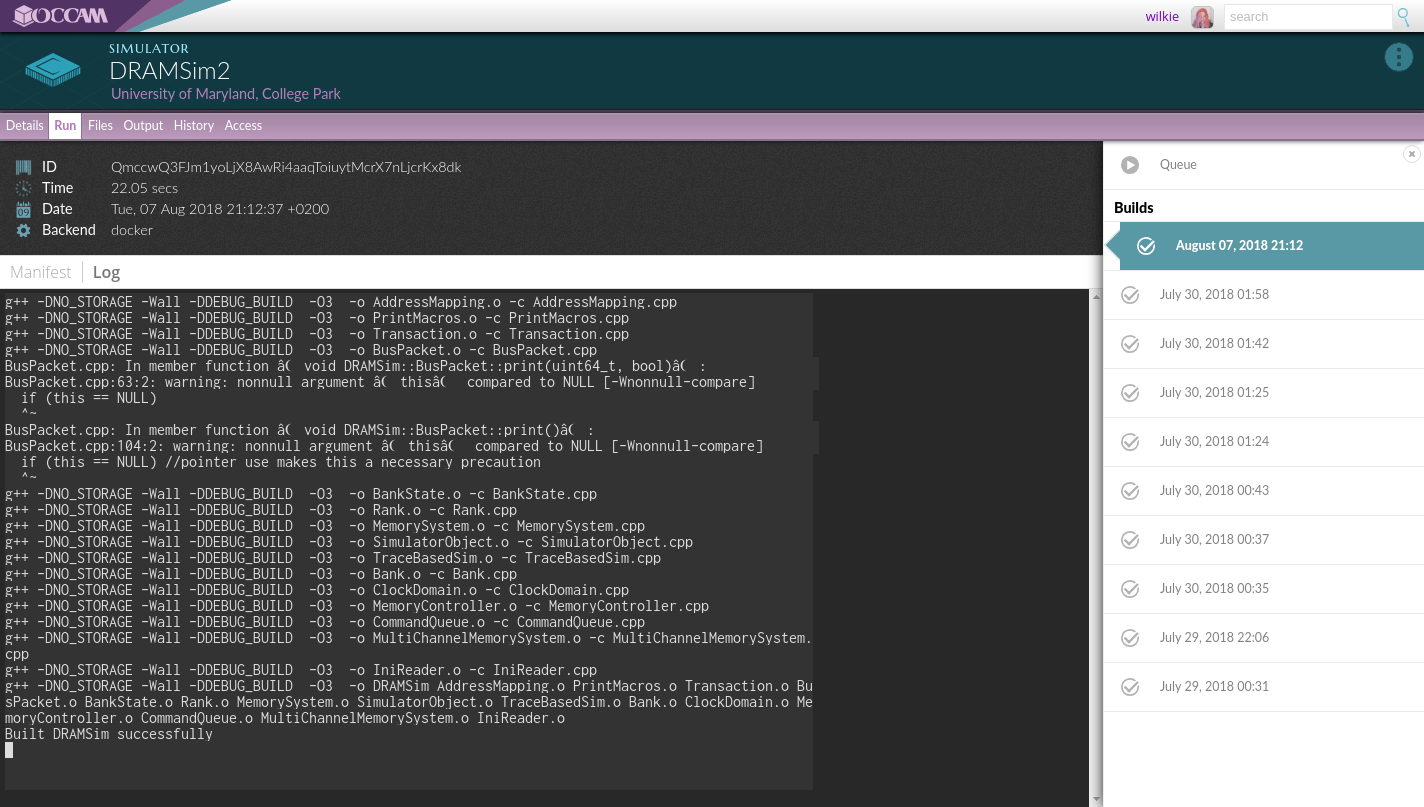Open the July 29, 2018 22:06 build
Image resolution: width=1424 pixels, height=807 pixels.
(1264, 638)
